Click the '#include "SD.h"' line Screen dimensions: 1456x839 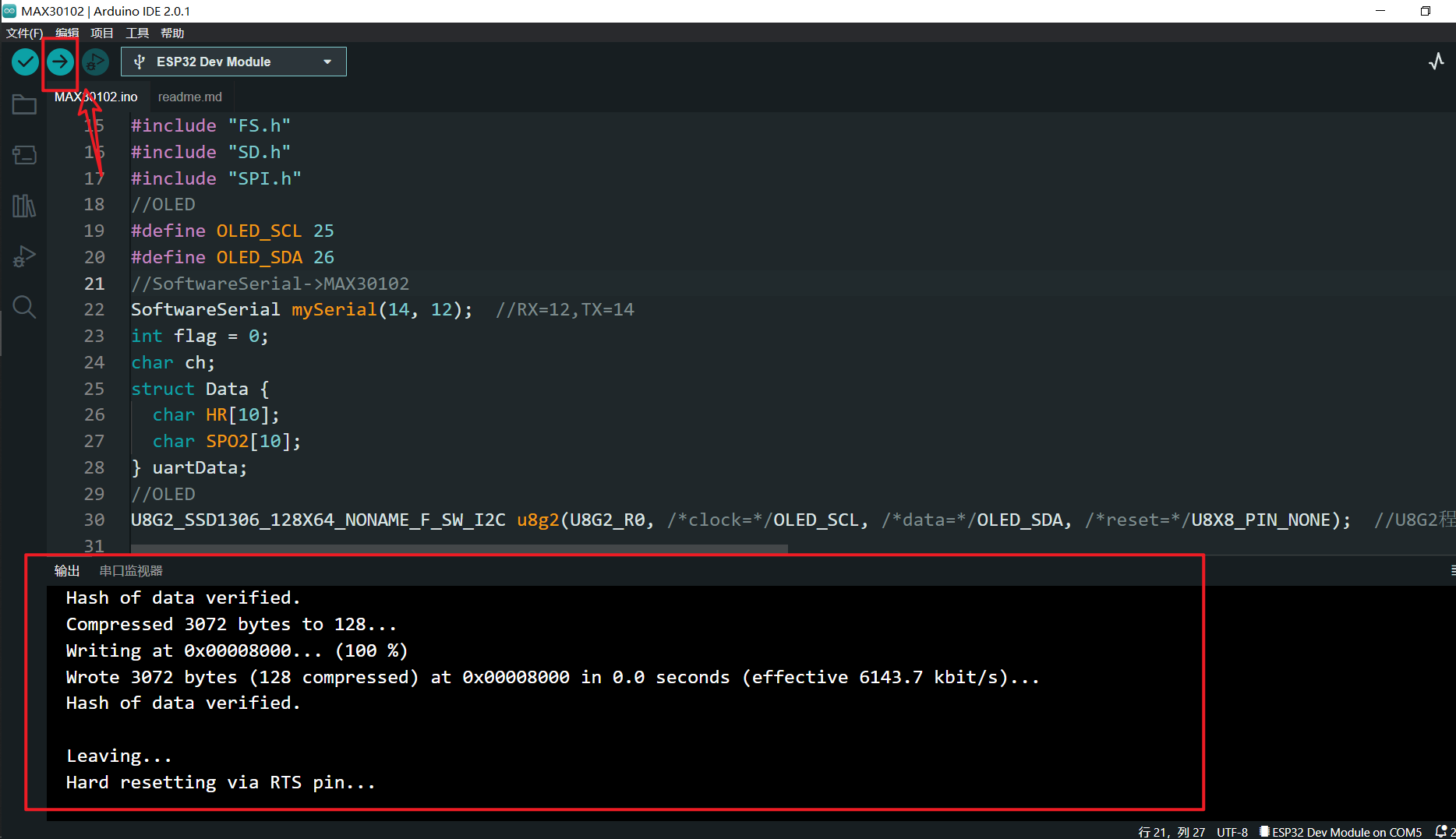pyautogui.click(x=210, y=152)
